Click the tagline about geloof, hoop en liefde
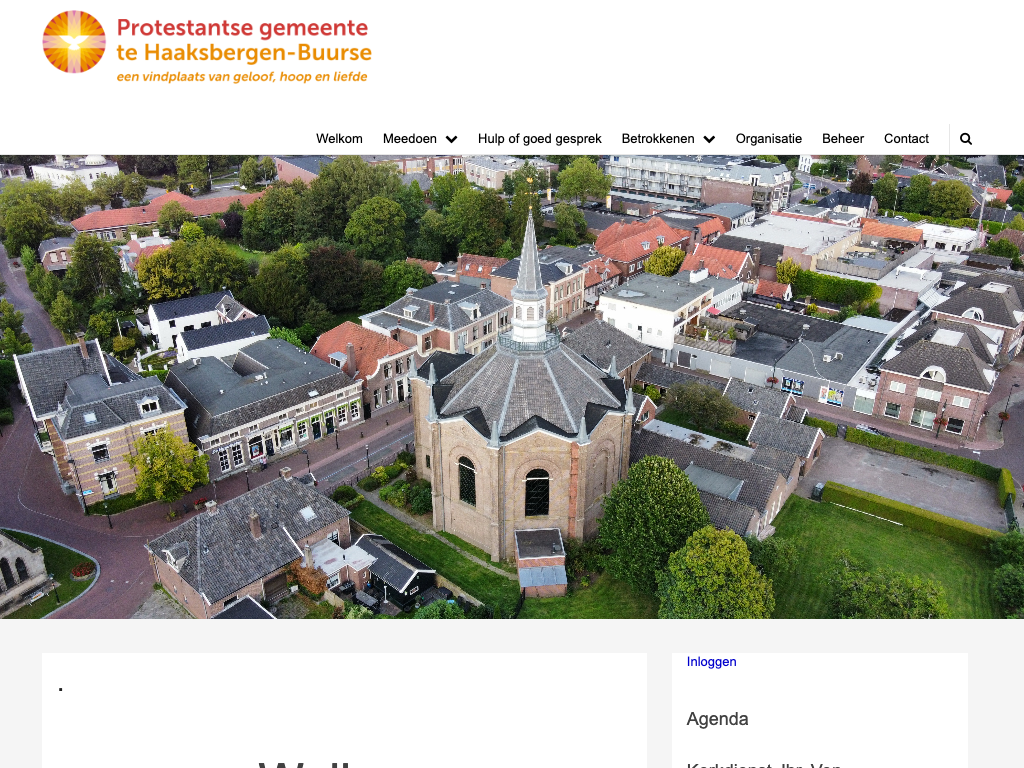Image resolution: width=1024 pixels, height=768 pixels. (242, 76)
